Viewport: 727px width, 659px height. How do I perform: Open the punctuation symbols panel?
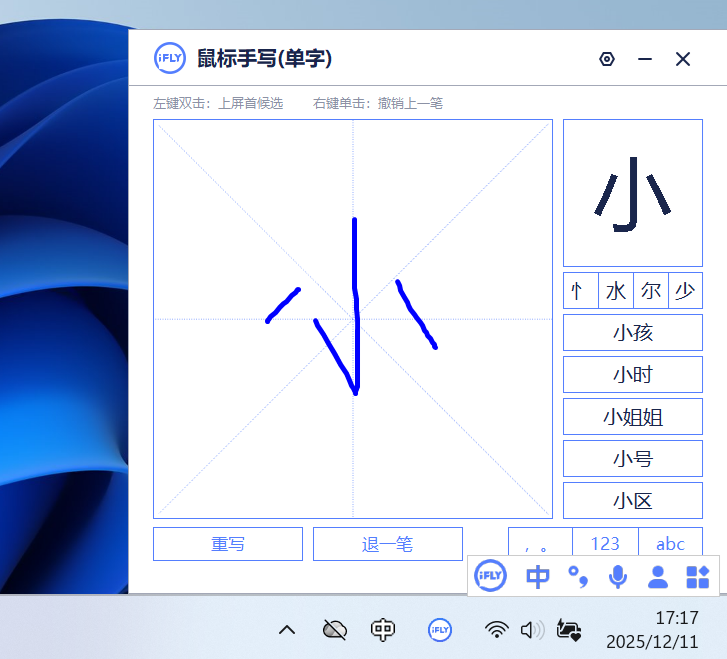pos(540,544)
